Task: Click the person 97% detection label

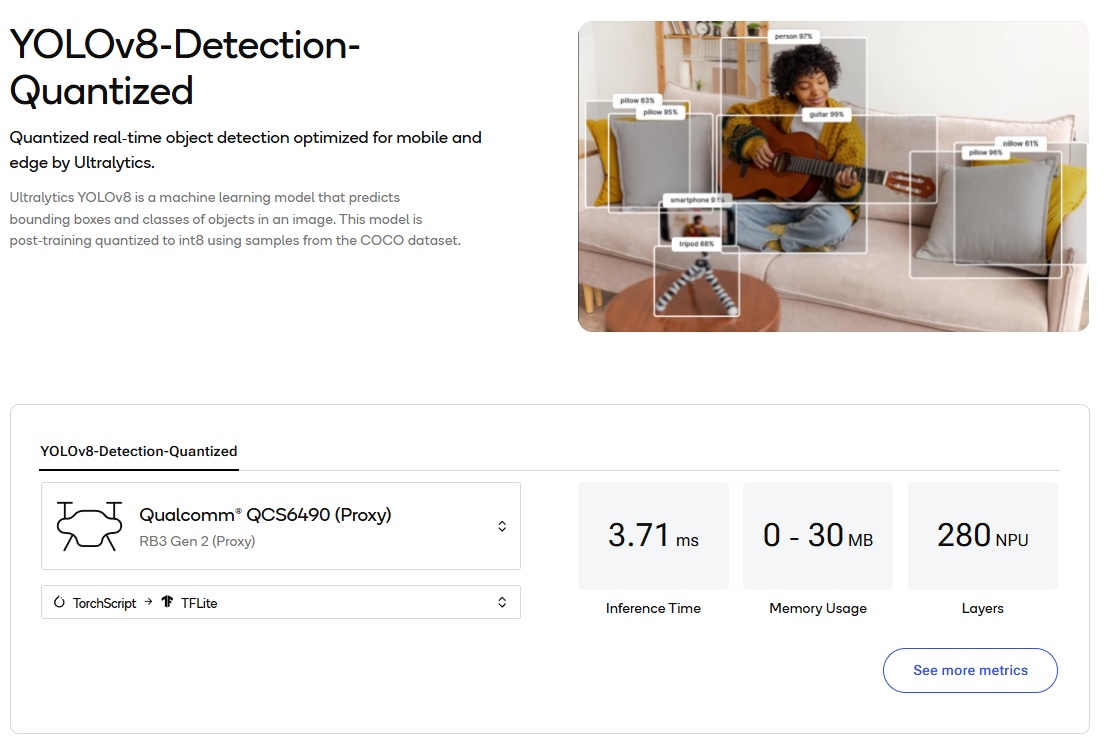Action: (x=796, y=36)
